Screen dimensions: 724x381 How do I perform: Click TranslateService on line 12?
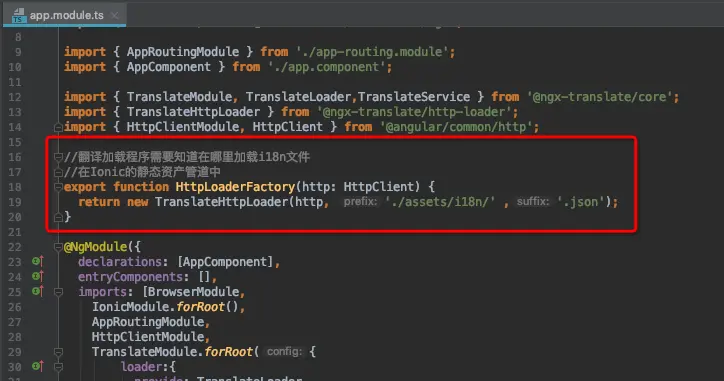(414, 97)
